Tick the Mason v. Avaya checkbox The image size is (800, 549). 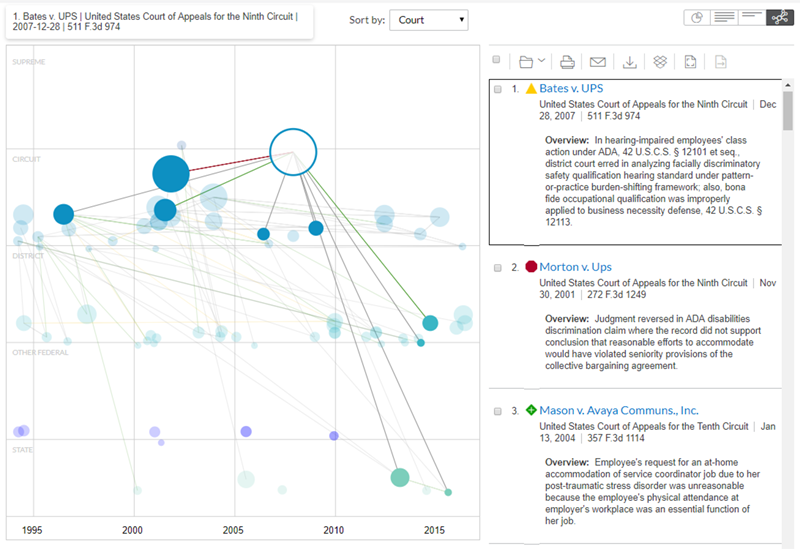pyautogui.click(x=497, y=410)
